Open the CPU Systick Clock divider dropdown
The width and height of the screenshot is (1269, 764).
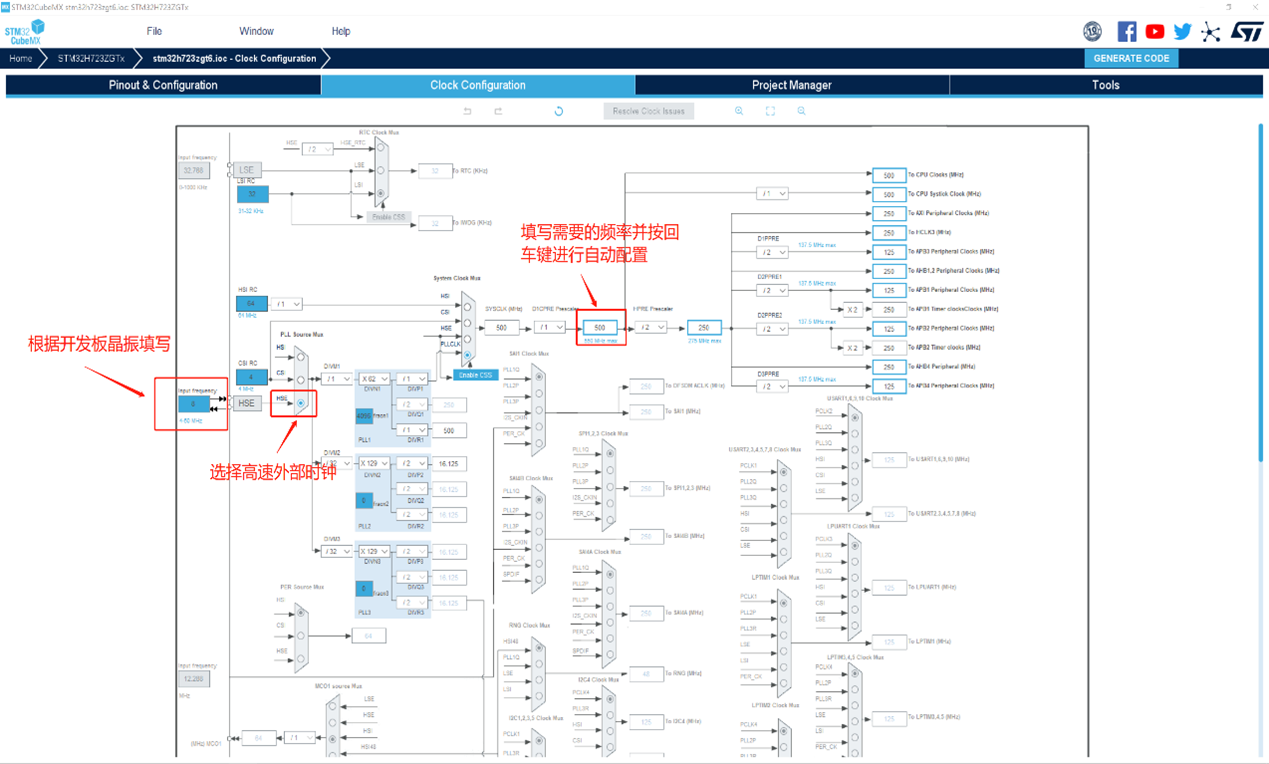772,194
